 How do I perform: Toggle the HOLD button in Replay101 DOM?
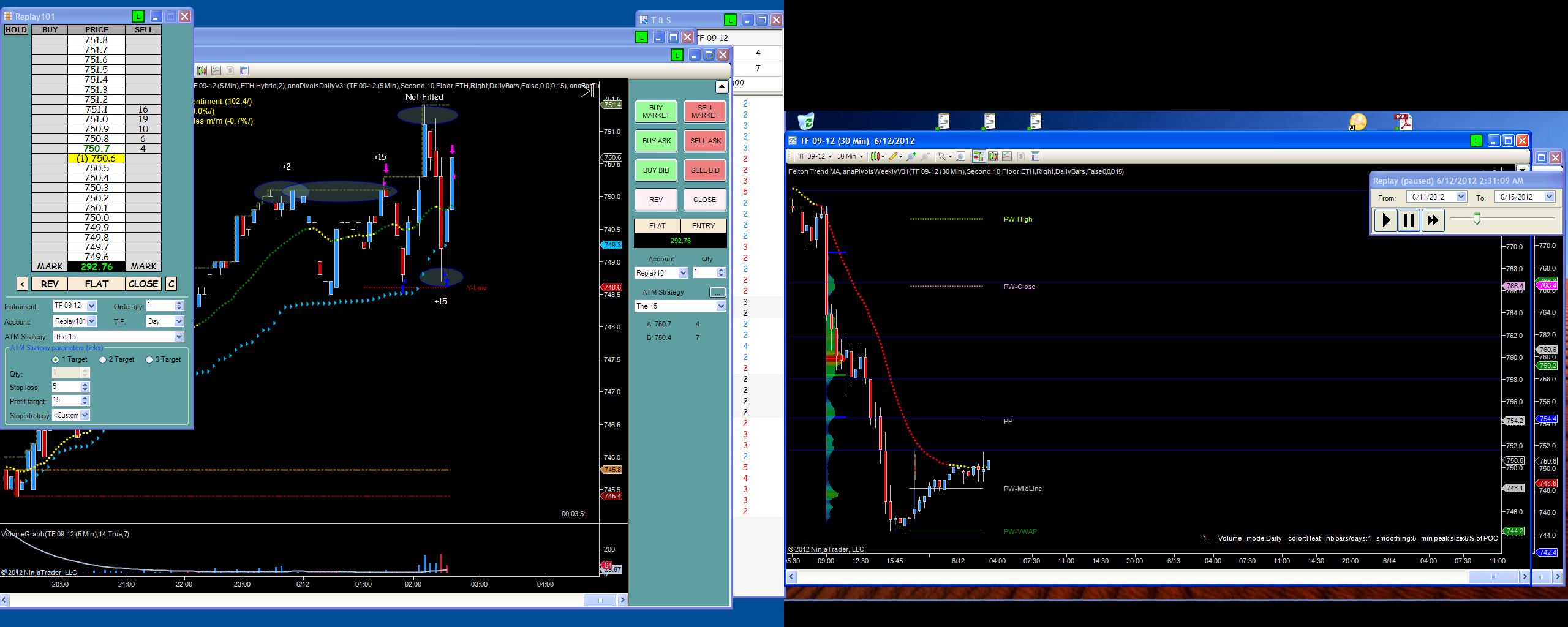(x=16, y=29)
